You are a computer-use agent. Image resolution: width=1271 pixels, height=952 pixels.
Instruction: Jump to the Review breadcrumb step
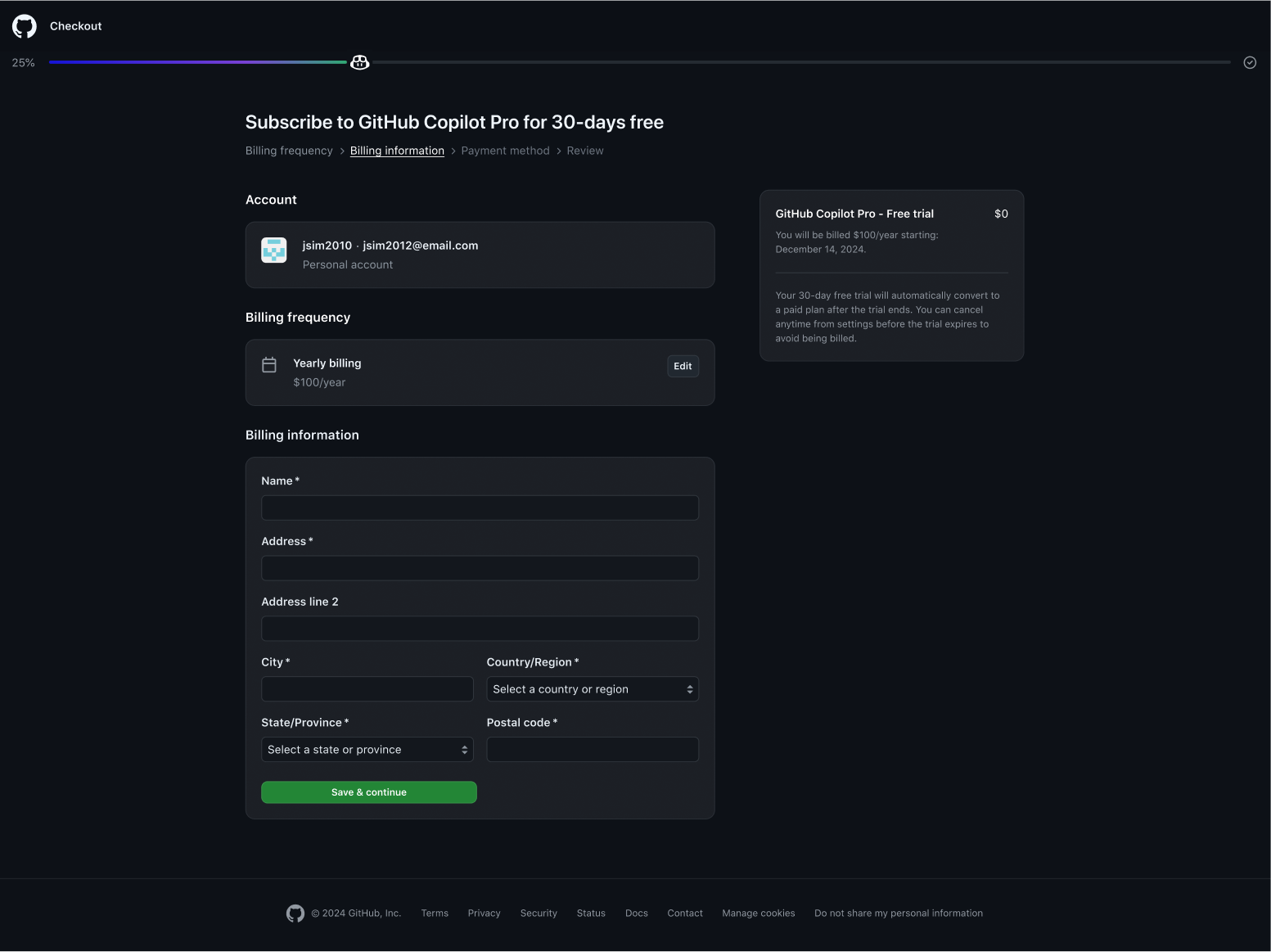point(584,151)
